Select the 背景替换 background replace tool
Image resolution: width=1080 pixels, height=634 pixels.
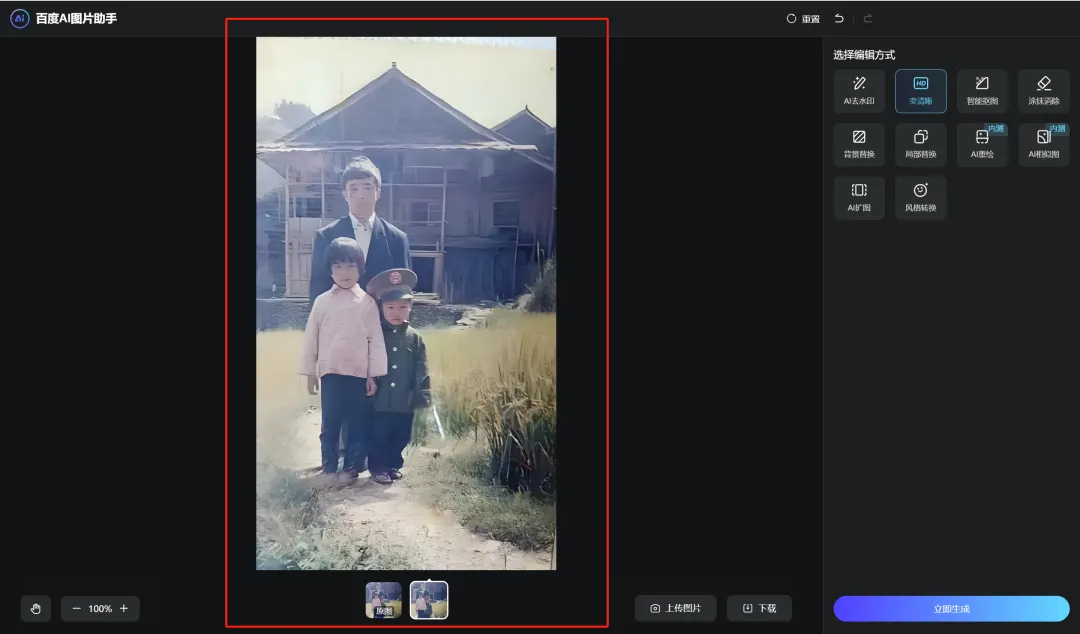click(859, 144)
